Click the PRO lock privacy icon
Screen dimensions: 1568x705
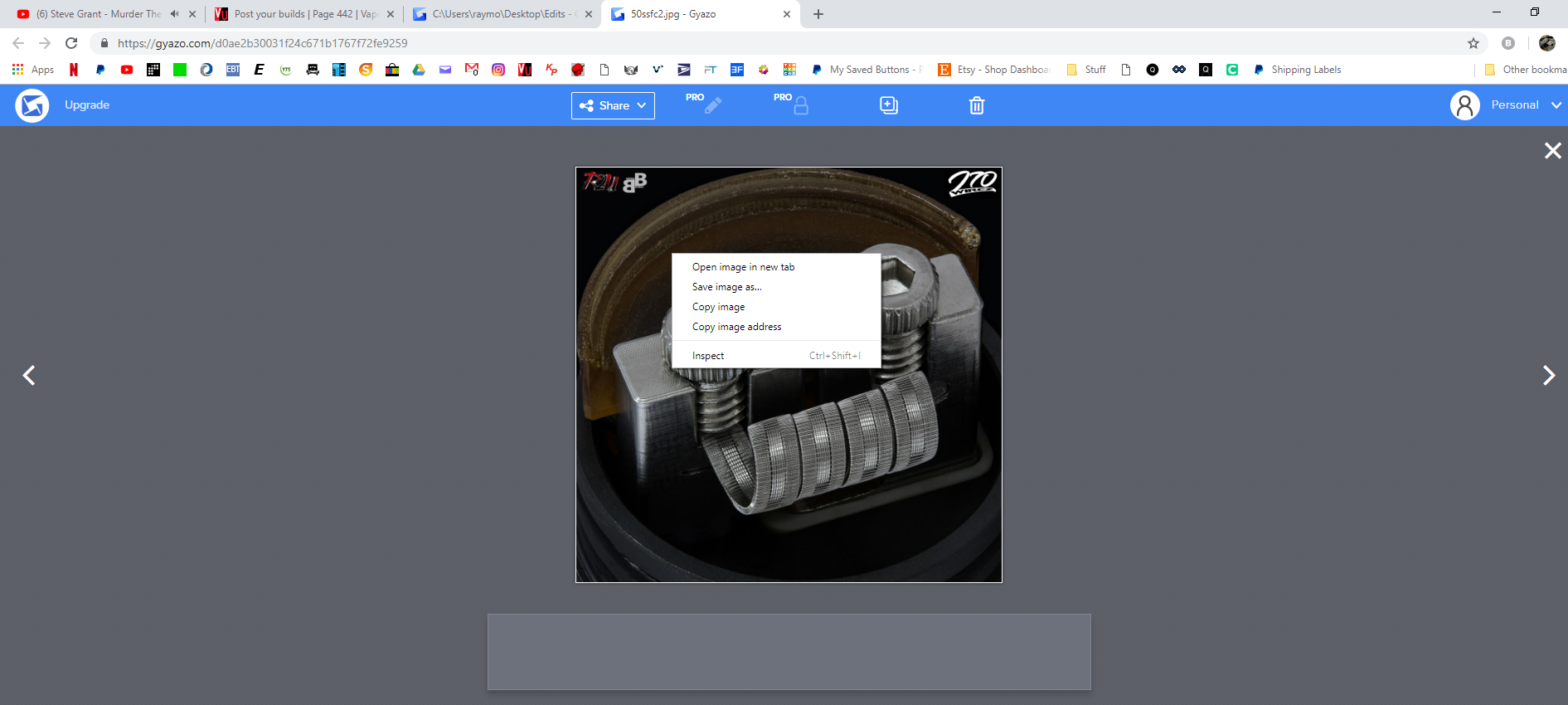pos(800,105)
